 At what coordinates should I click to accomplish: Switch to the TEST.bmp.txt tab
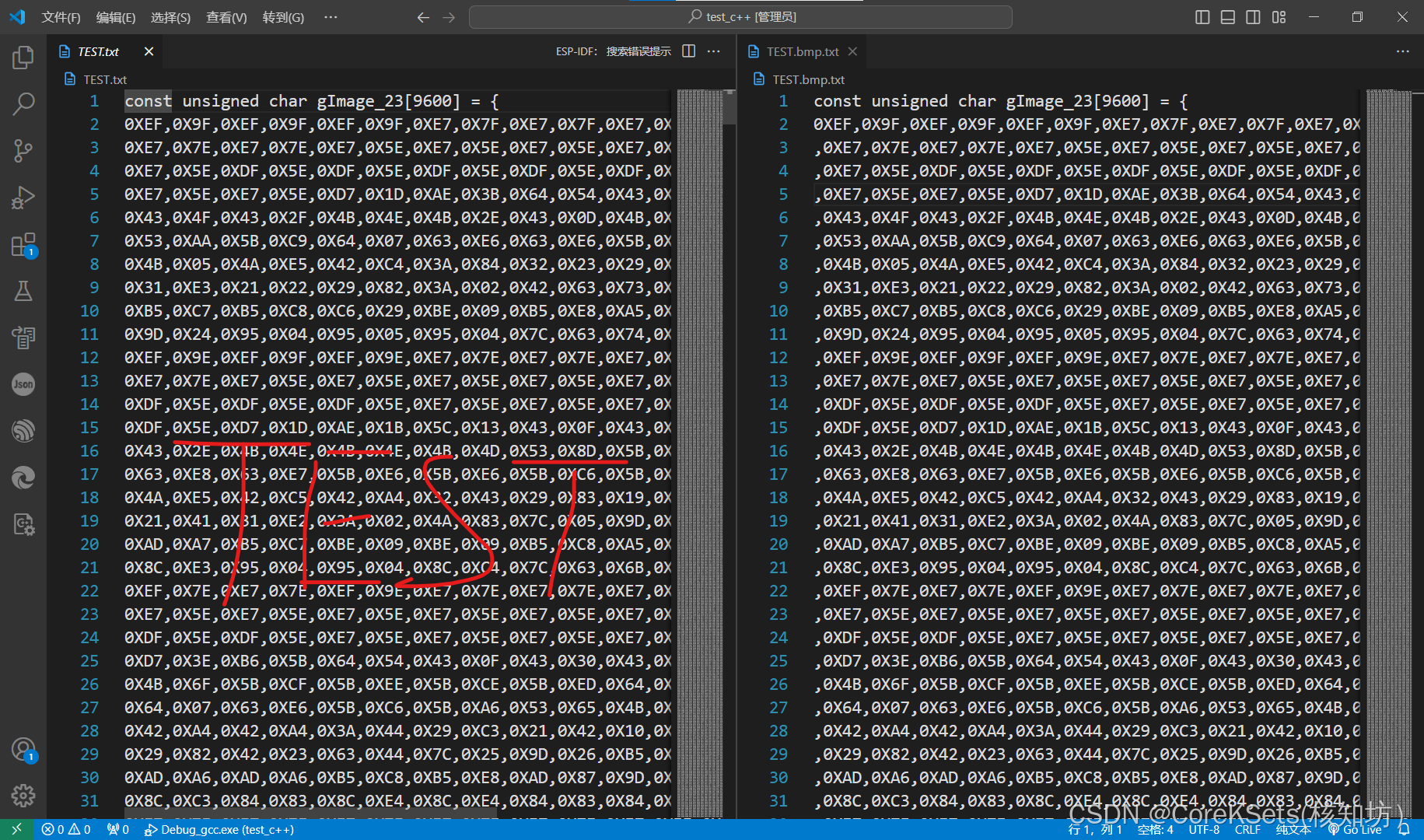(x=802, y=51)
